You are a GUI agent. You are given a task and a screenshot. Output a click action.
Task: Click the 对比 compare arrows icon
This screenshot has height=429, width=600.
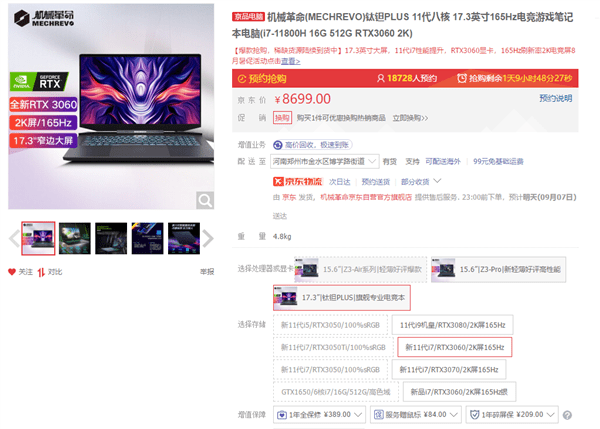coord(41,272)
